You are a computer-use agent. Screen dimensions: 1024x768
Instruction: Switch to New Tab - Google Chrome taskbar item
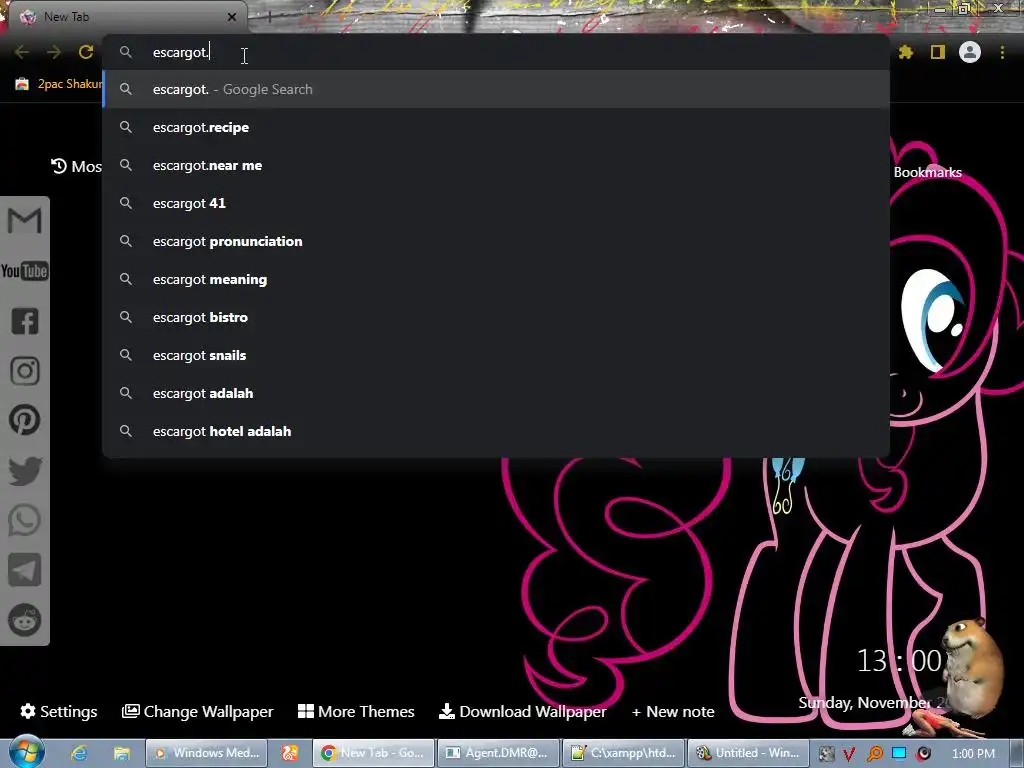tap(374, 753)
